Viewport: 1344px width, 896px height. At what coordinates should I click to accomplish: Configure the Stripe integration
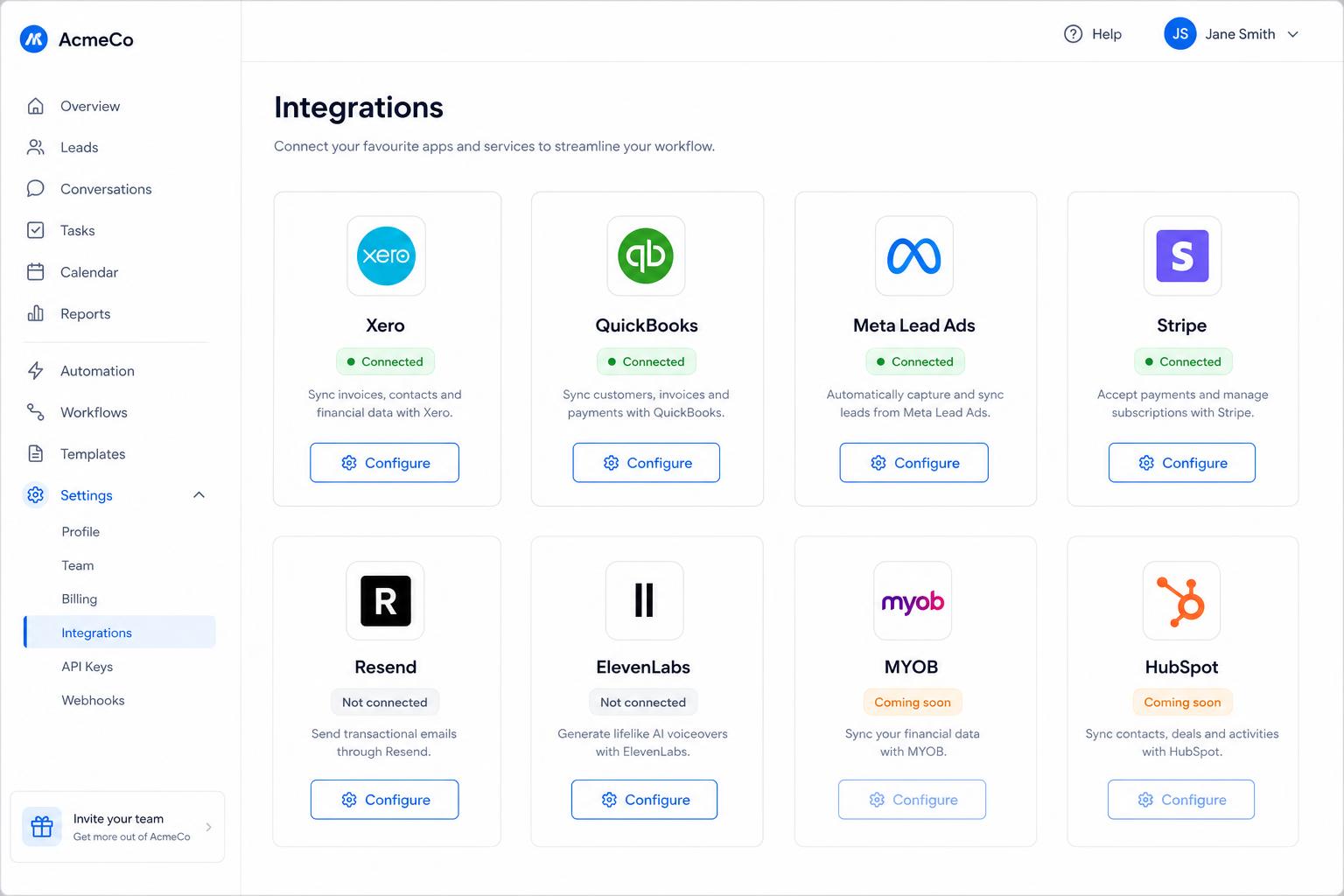point(1182,462)
